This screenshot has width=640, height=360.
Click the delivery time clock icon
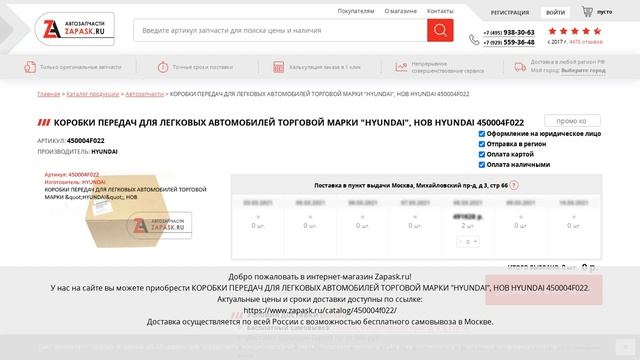click(163, 67)
